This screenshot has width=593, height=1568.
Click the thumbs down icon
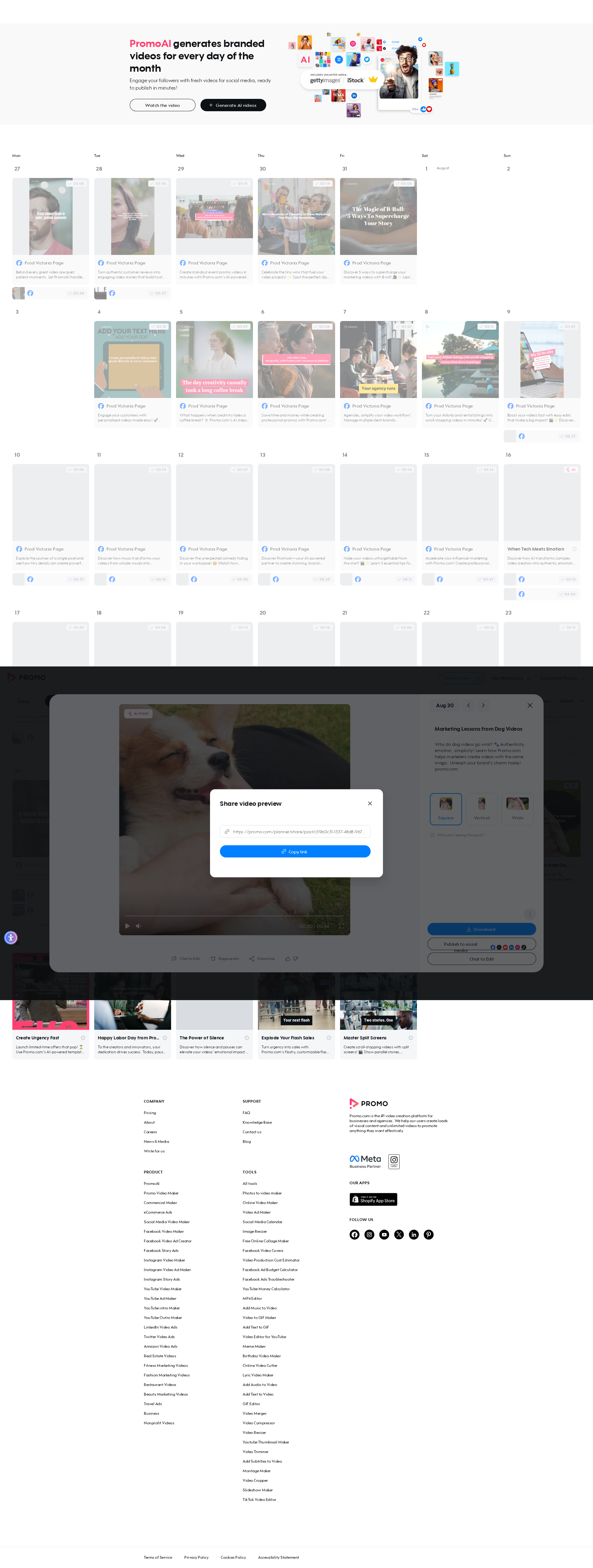pyautogui.click(x=296, y=959)
